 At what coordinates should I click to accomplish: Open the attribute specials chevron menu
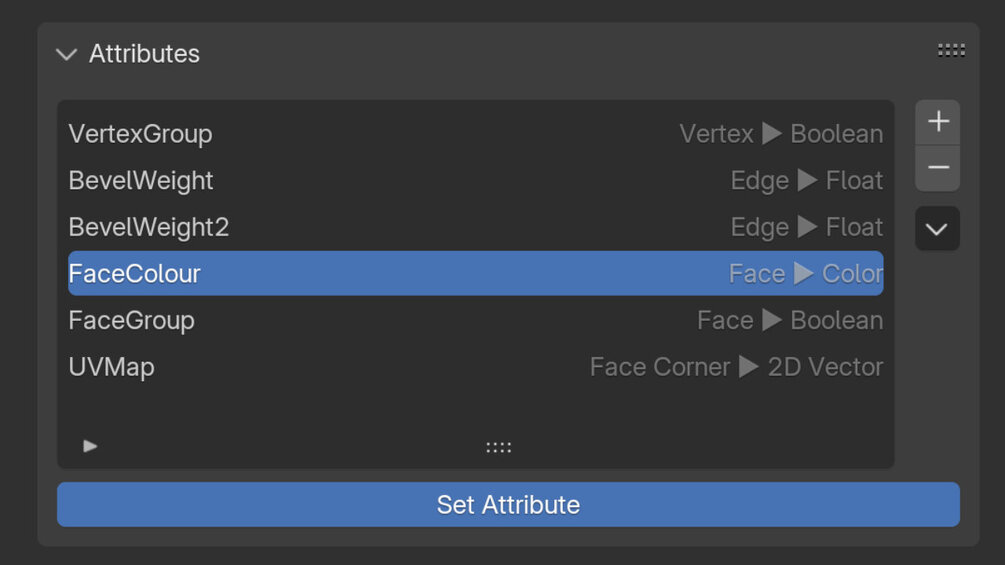(x=937, y=229)
